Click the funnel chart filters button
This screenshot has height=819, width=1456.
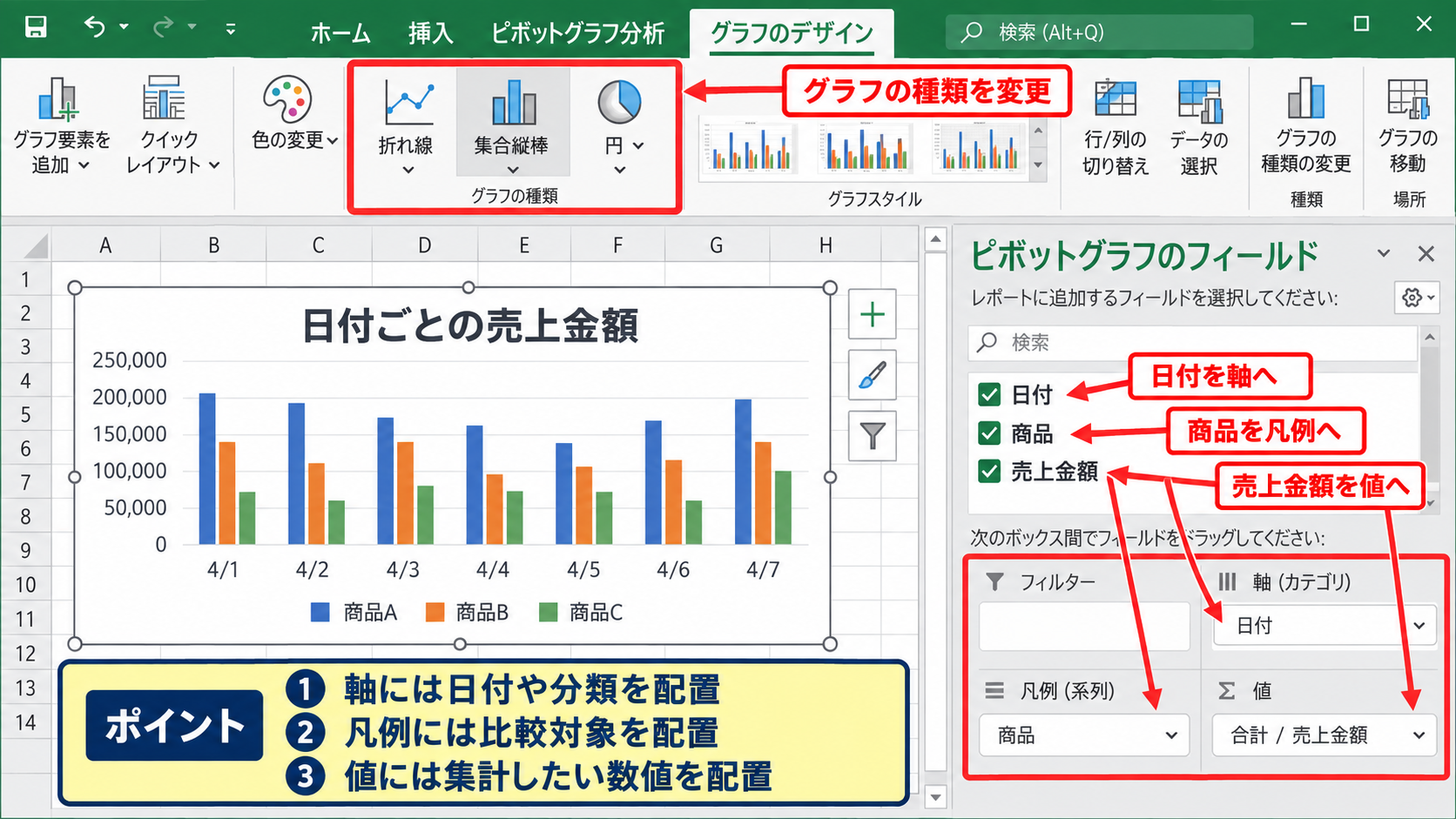tap(873, 435)
